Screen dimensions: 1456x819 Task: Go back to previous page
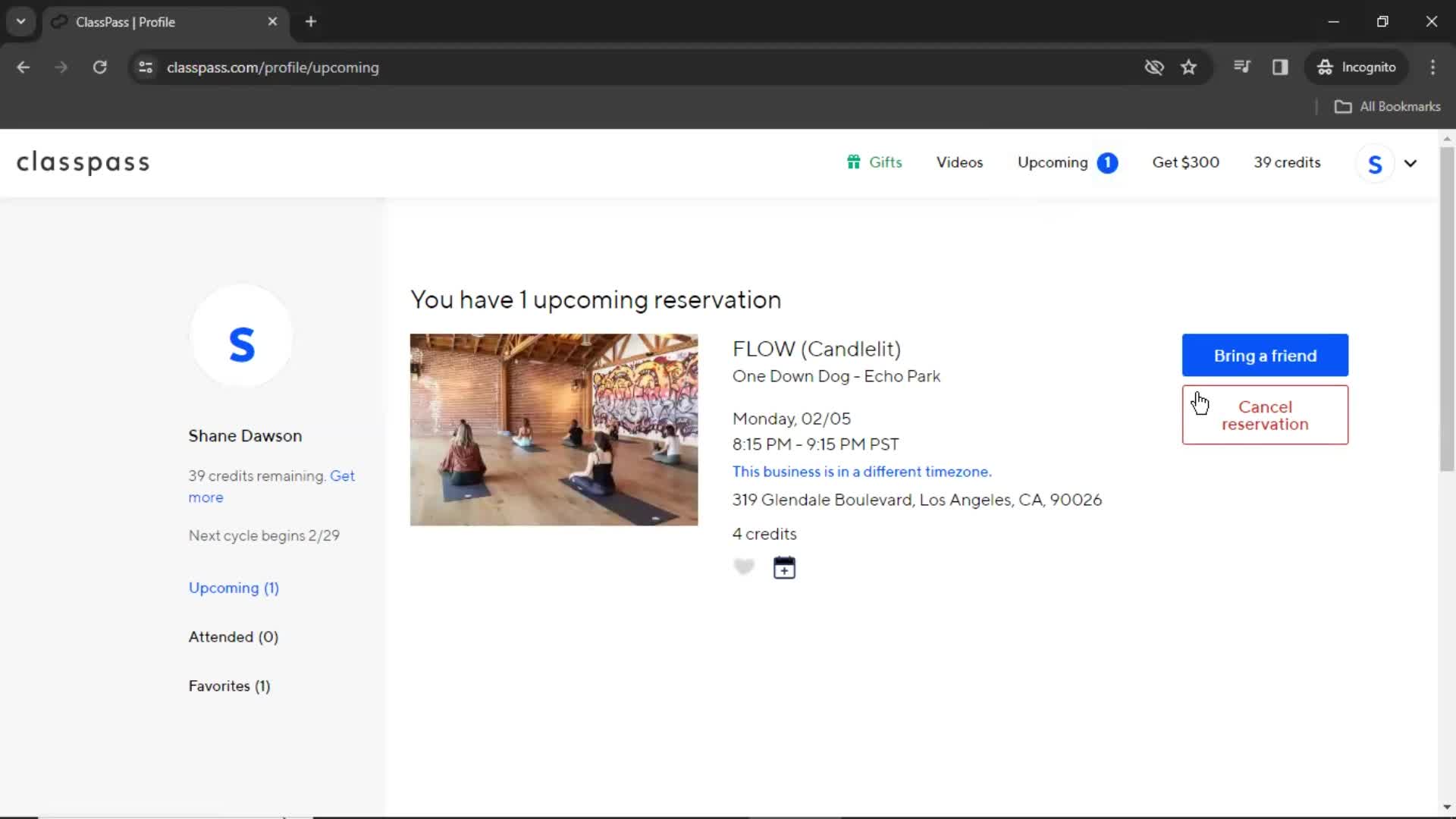tap(24, 67)
